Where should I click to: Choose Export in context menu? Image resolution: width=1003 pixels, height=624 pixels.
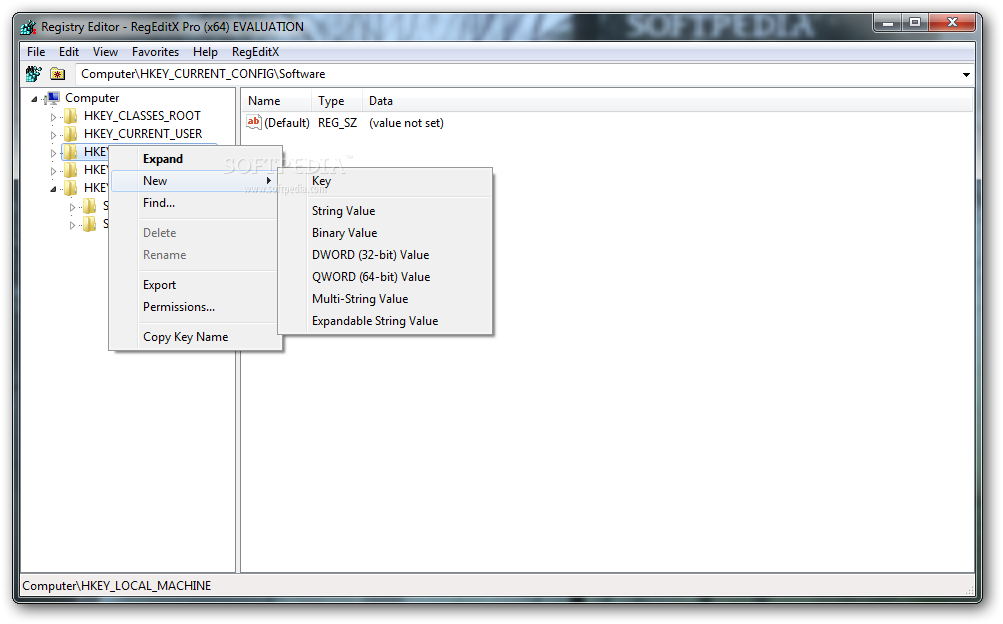click(196, 285)
